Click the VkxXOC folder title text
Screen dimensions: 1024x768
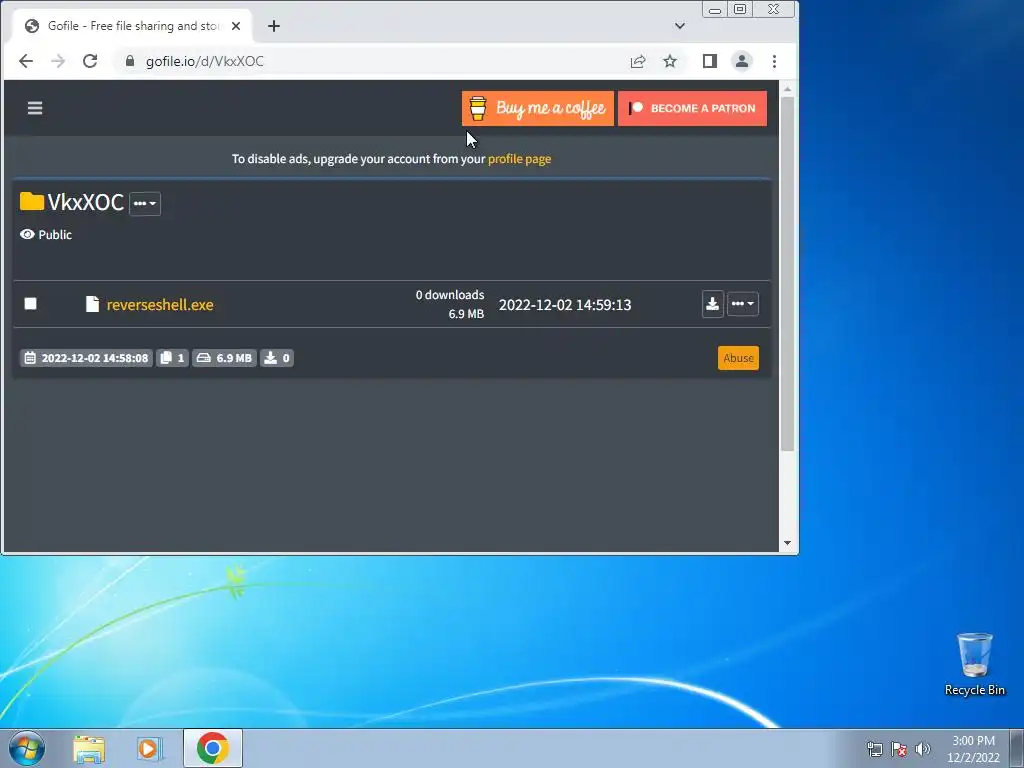coord(86,202)
